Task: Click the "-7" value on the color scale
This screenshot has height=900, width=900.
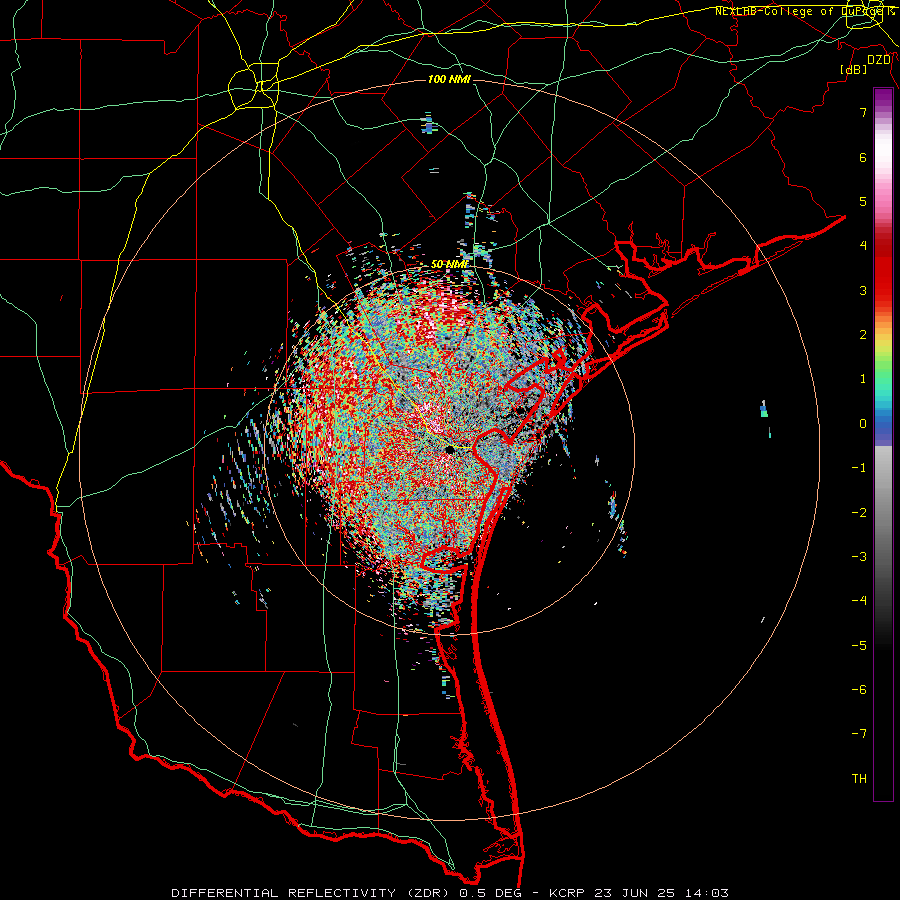Action: coord(859,734)
